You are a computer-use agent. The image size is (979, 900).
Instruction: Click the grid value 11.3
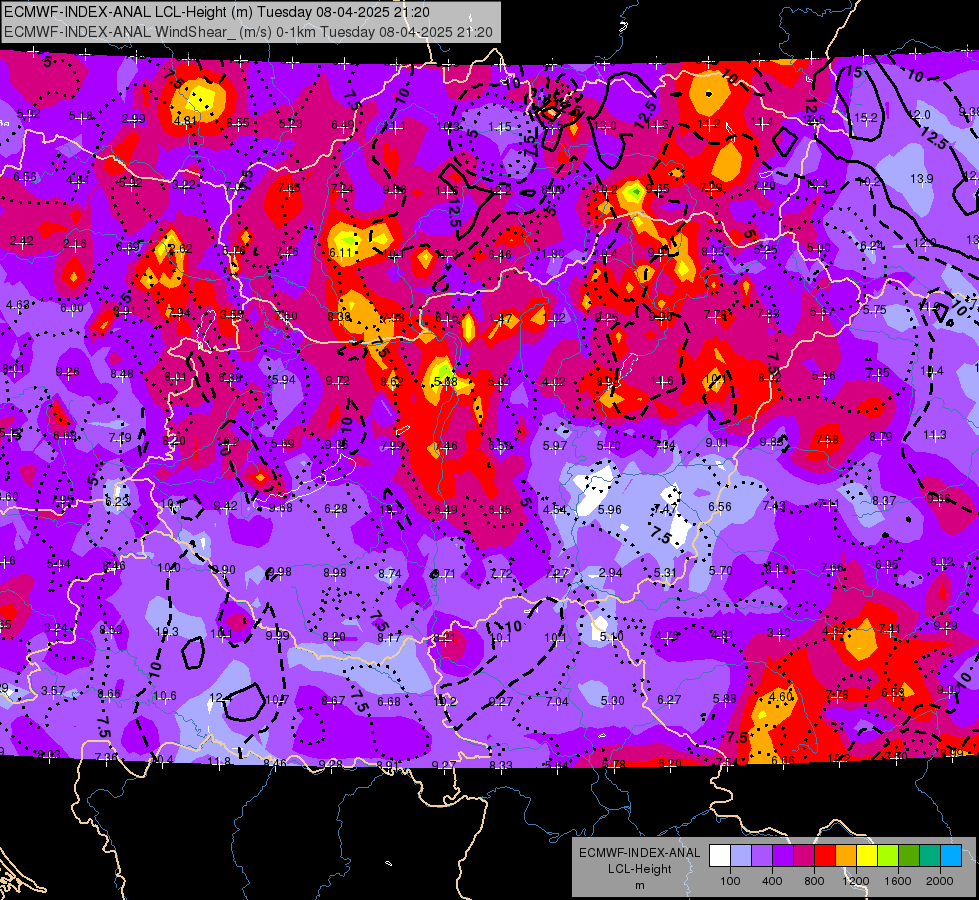935,435
